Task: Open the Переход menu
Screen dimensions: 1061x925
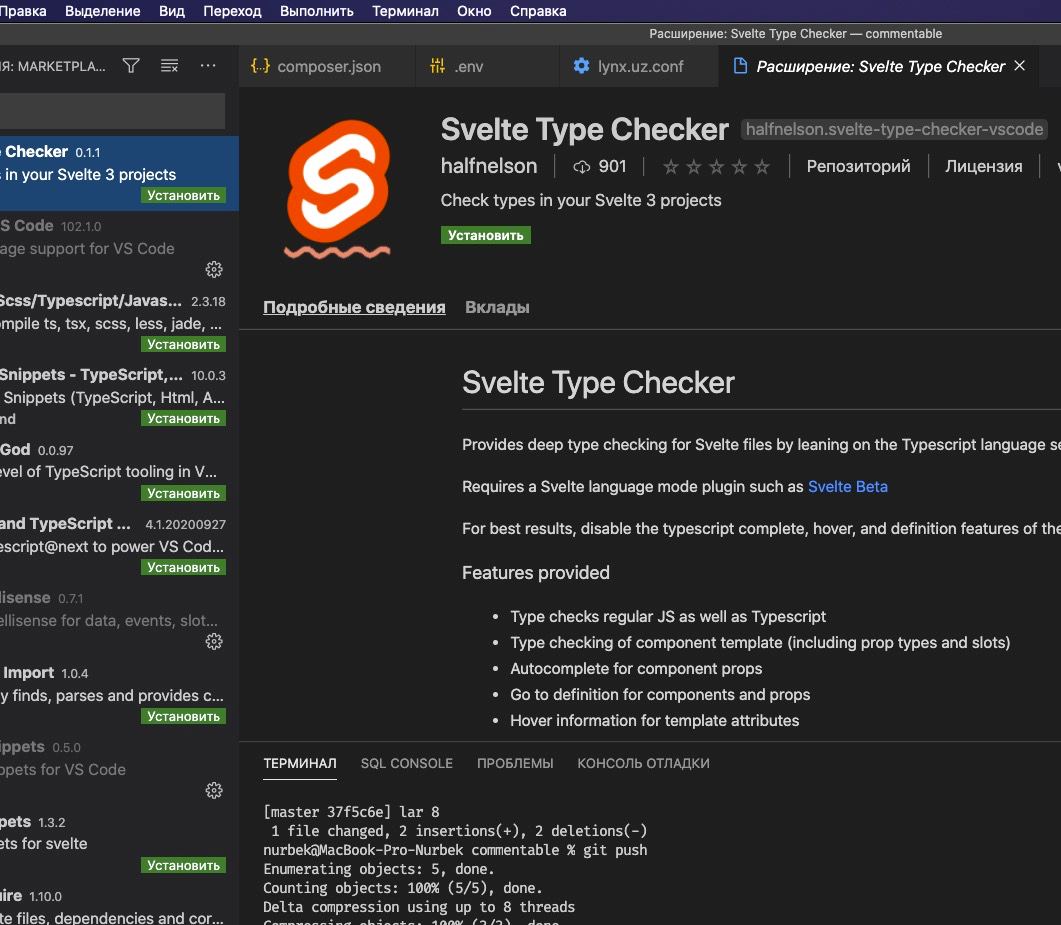Action: 232,11
